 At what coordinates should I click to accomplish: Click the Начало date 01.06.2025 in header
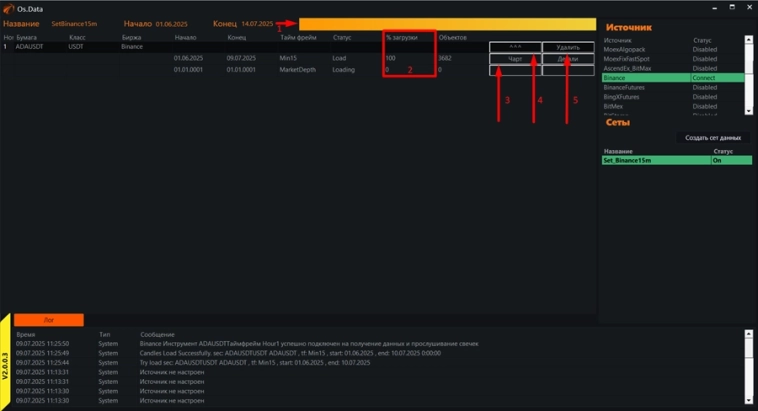pos(172,24)
